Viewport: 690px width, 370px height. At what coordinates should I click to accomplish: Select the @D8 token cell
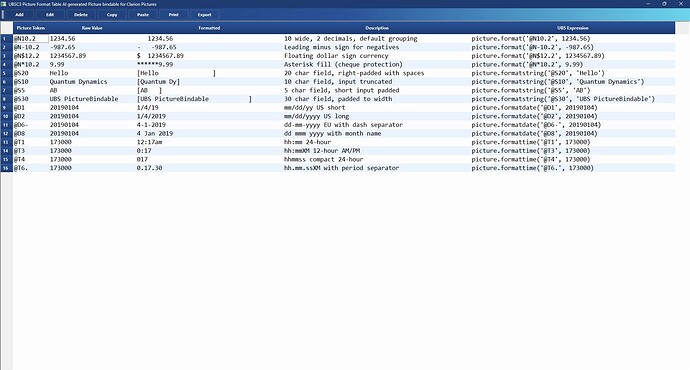[31, 133]
